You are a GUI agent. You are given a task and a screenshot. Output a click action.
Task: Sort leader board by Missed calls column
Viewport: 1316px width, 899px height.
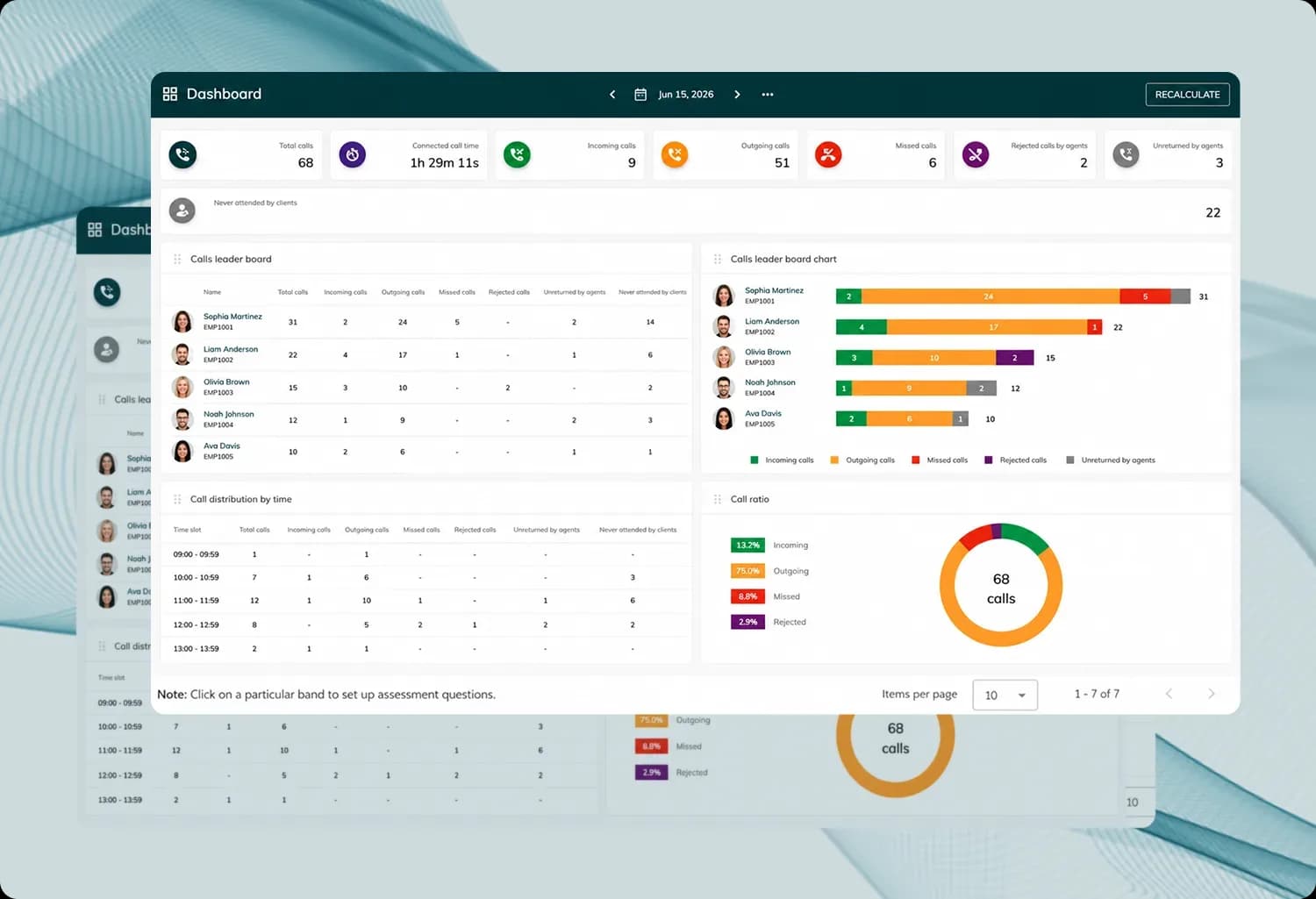tap(457, 292)
